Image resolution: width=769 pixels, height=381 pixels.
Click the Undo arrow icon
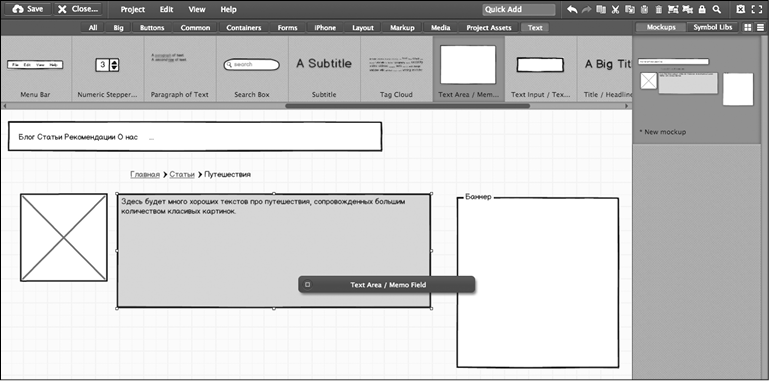click(x=572, y=9)
